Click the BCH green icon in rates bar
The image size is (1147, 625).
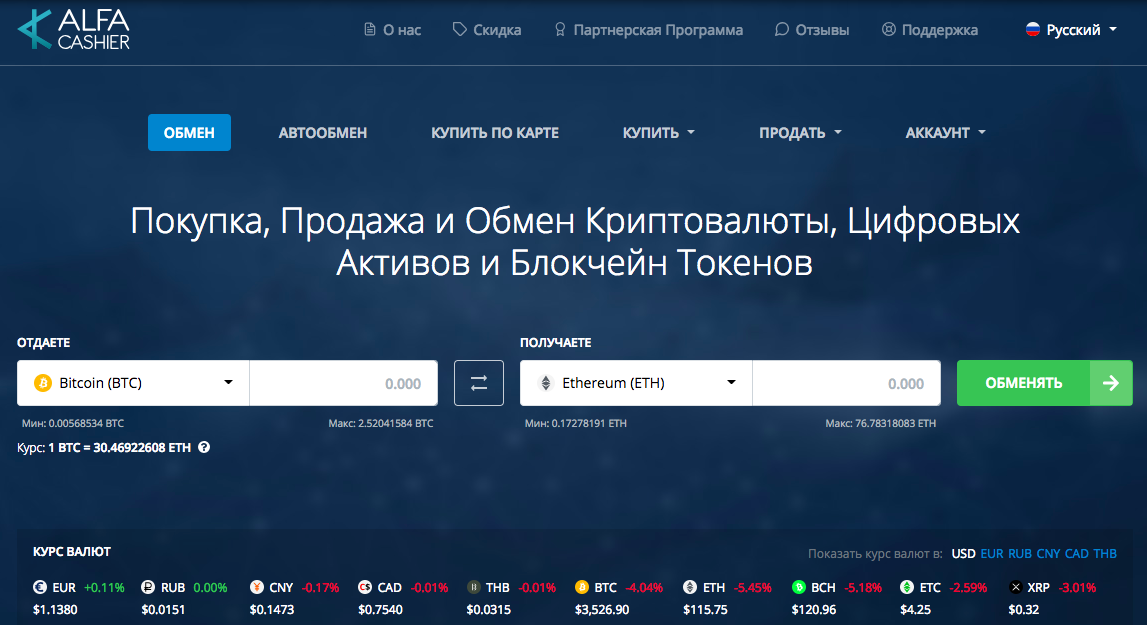(x=799, y=587)
